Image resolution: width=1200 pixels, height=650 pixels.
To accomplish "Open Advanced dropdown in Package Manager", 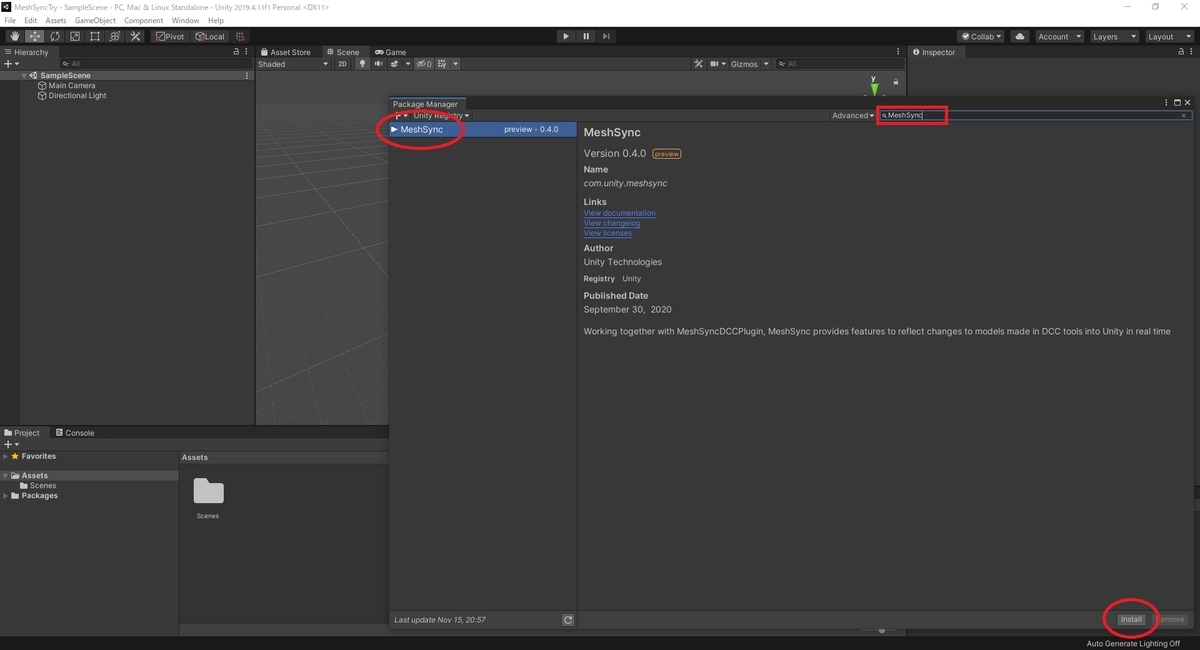I will click(853, 116).
